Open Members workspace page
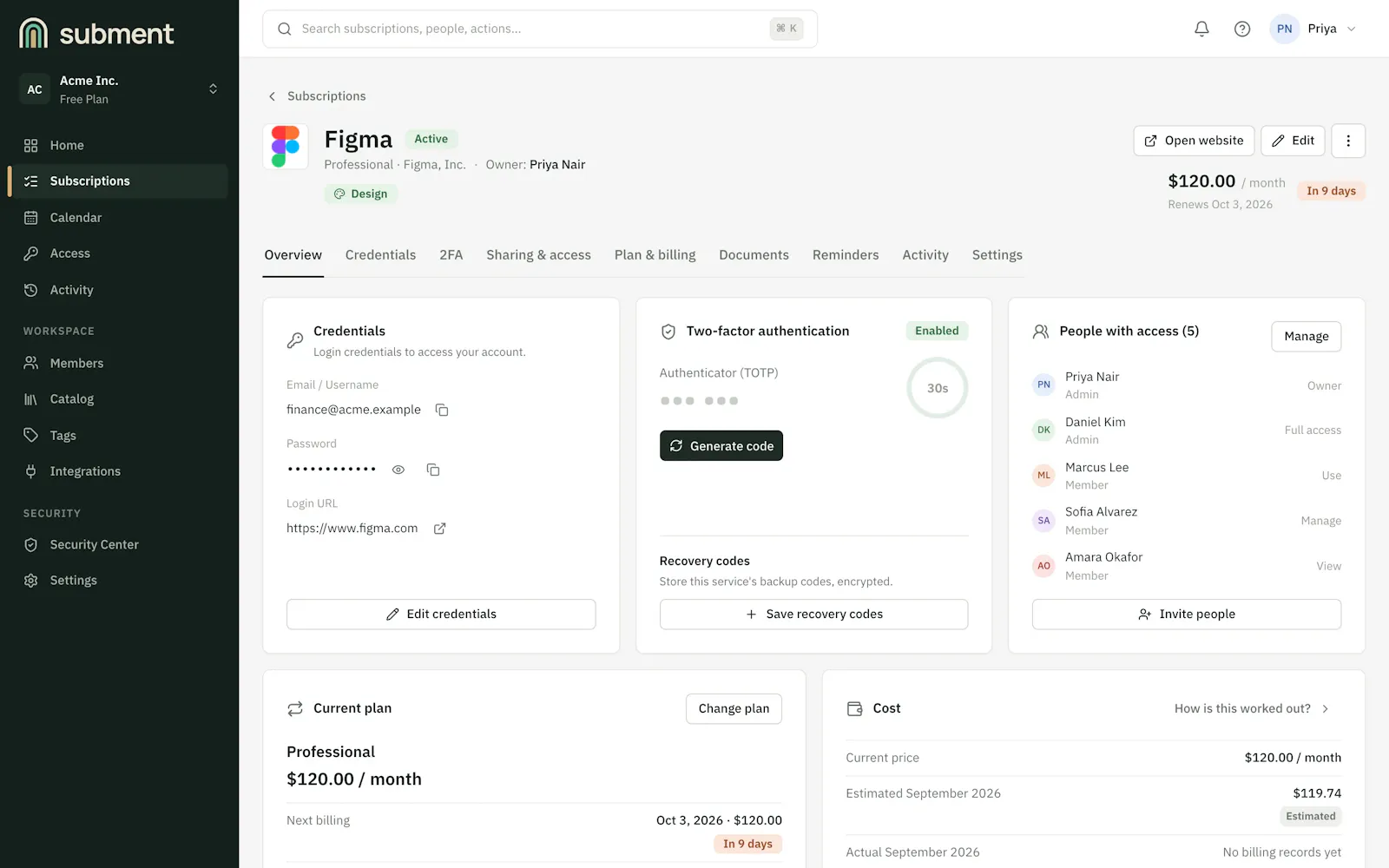Screen dimensions: 1389x868 [x=119, y=363]
